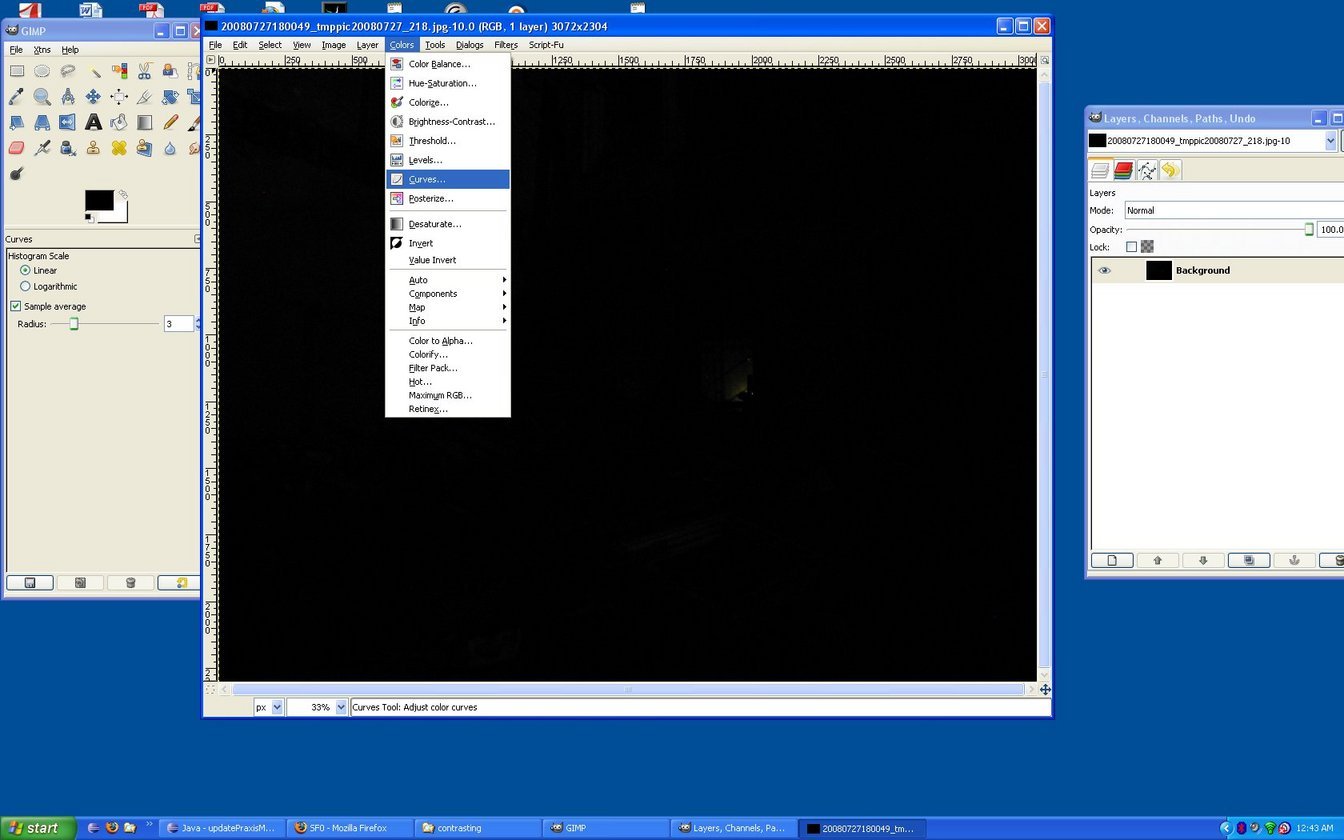This screenshot has width=1344, height=840.
Task: Select the Text tool in toolbox
Action: coord(93,123)
